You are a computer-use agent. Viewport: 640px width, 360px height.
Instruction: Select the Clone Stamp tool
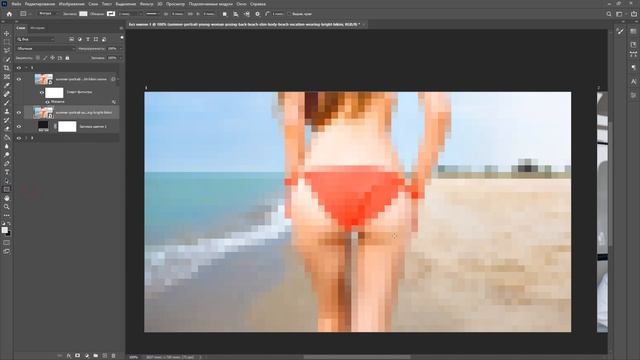click(x=7, y=111)
